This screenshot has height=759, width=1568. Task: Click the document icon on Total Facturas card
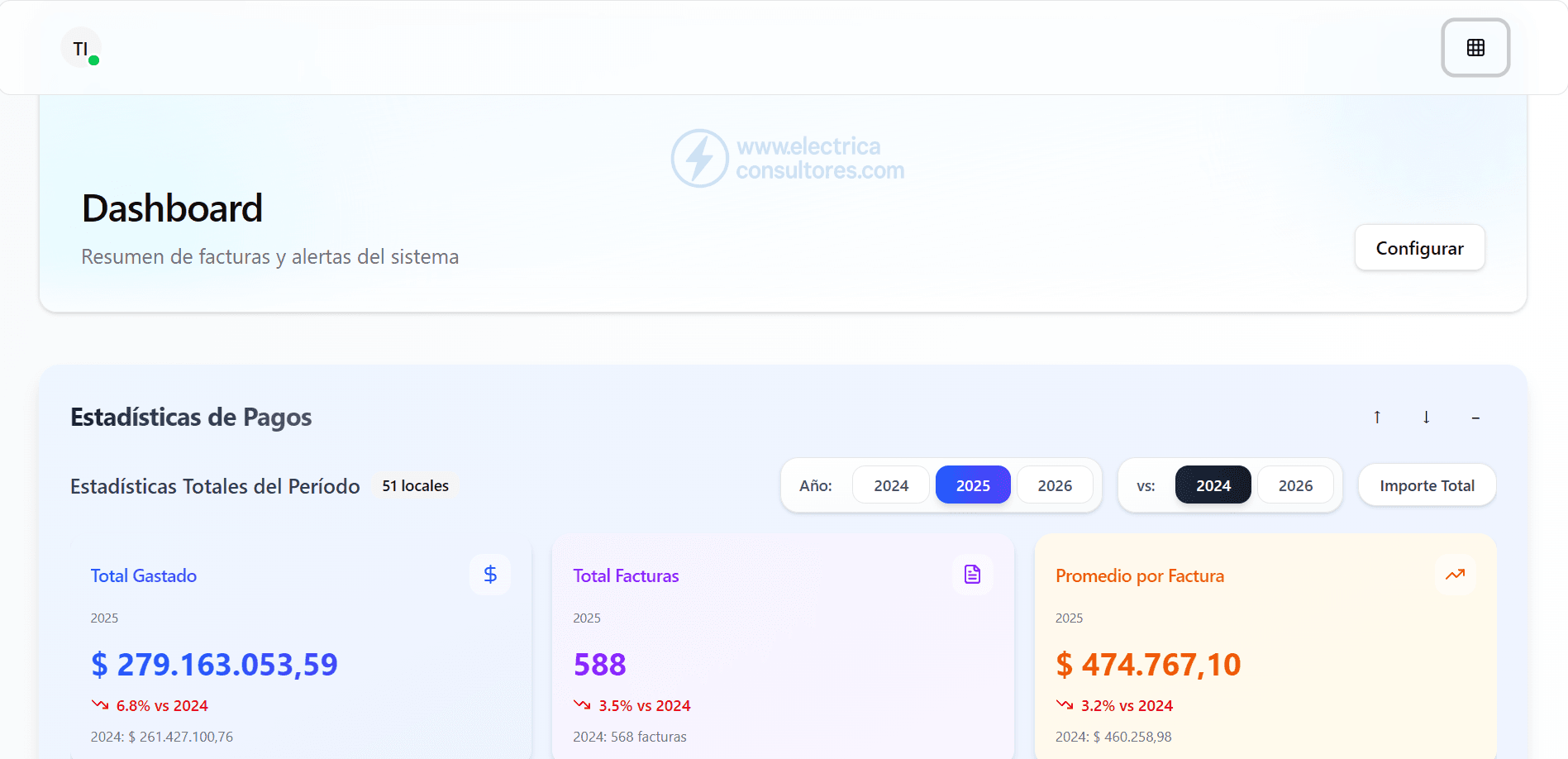pos(972,574)
